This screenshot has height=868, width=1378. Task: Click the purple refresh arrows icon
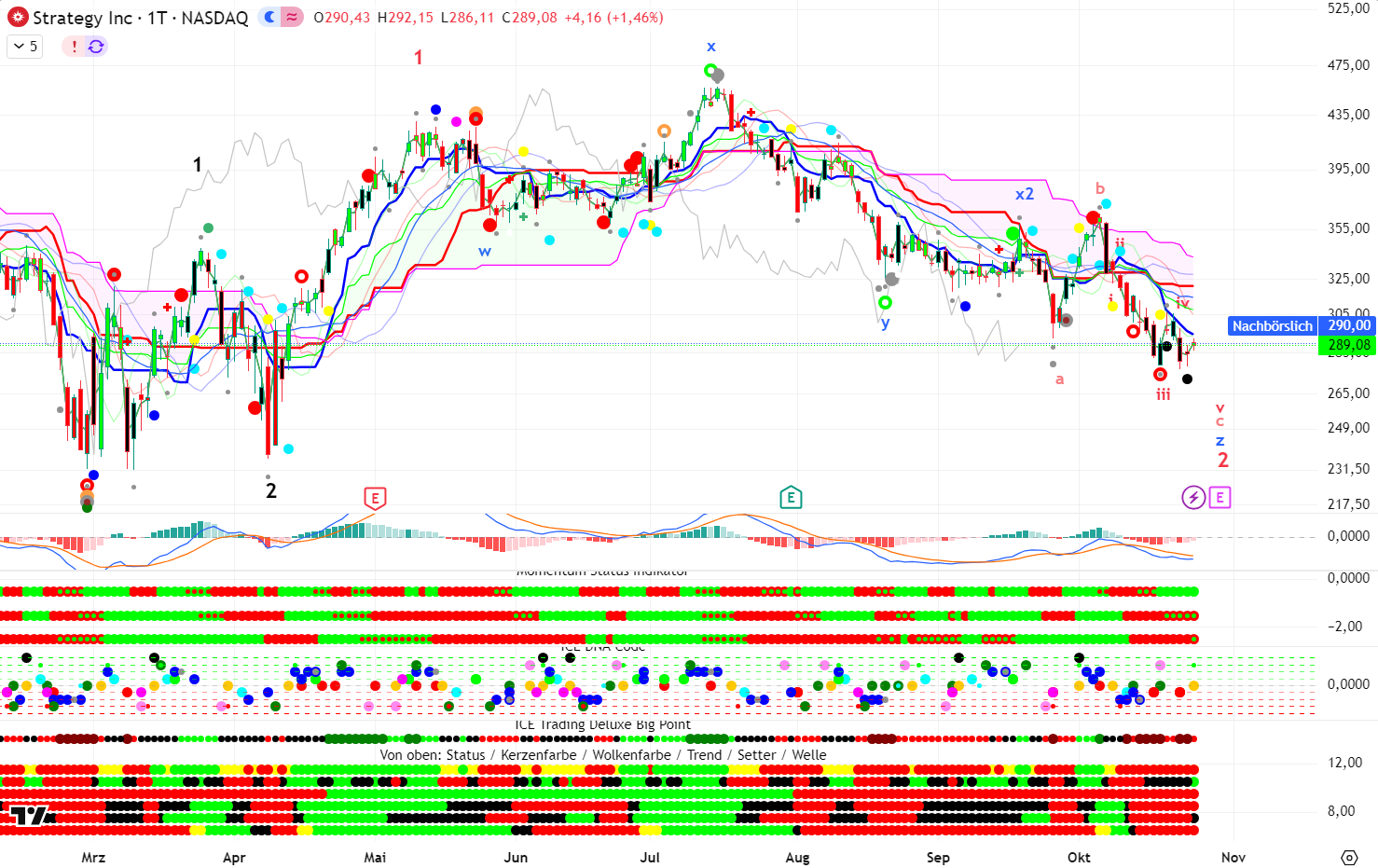(x=96, y=47)
